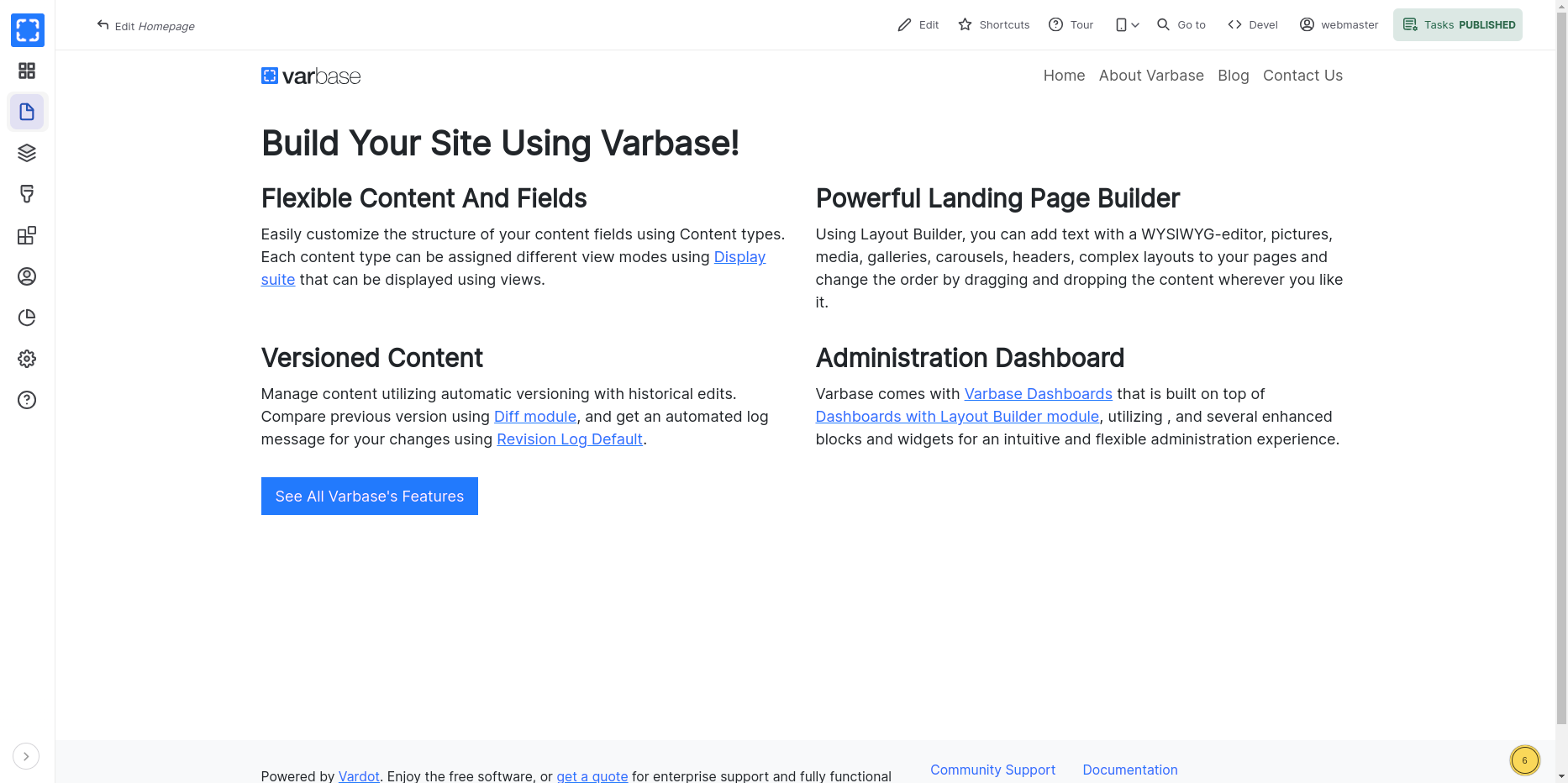The height and width of the screenshot is (783, 1568).
Task: Click the vertical page scrollbar
Action: coord(1561,366)
